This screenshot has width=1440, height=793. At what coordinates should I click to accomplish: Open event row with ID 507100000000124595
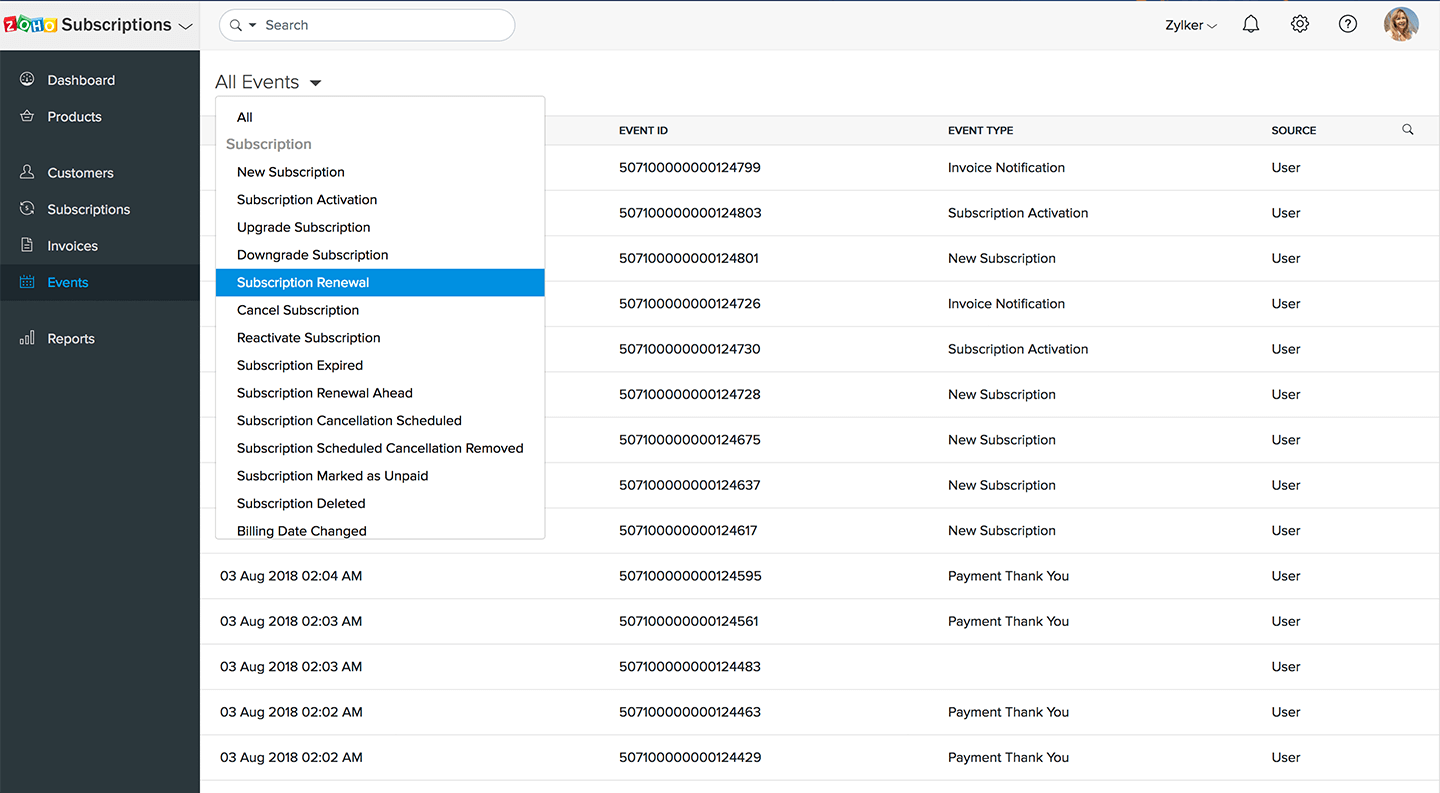pos(690,576)
